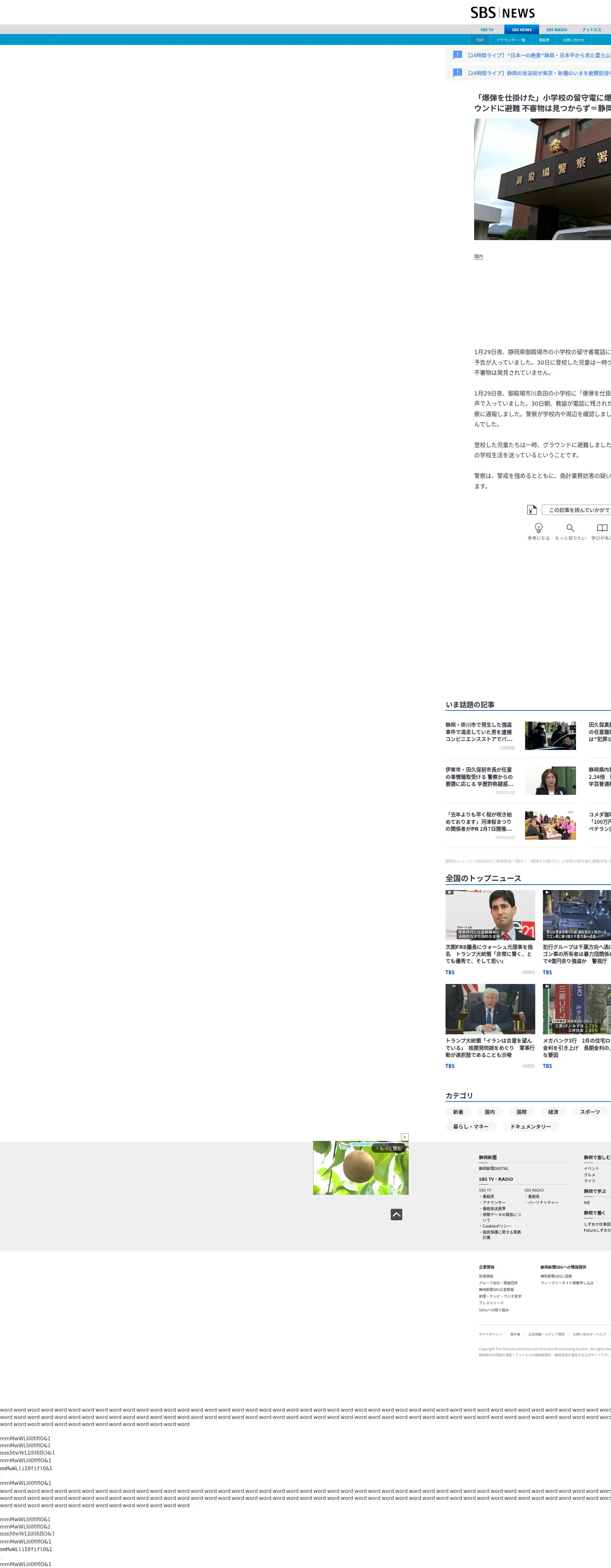
Task: Click the lightbulb 参考になる reaction icon
Action: pos(538,528)
